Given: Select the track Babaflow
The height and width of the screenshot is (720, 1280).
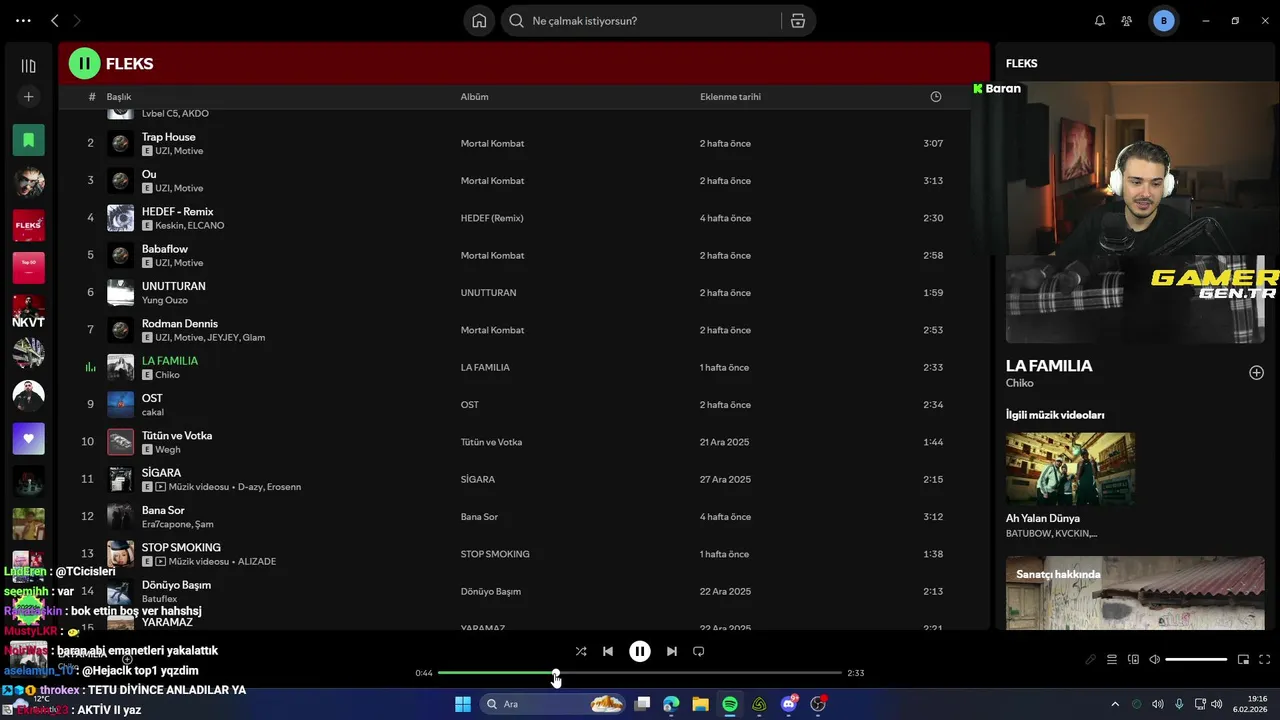Looking at the screenshot, I should coord(165,249).
